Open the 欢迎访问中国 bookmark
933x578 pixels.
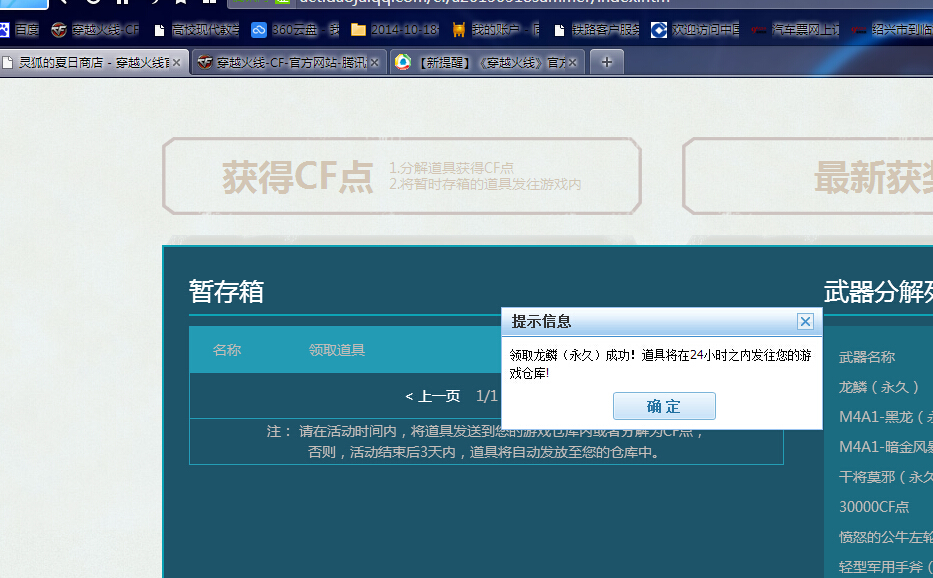click(x=696, y=29)
